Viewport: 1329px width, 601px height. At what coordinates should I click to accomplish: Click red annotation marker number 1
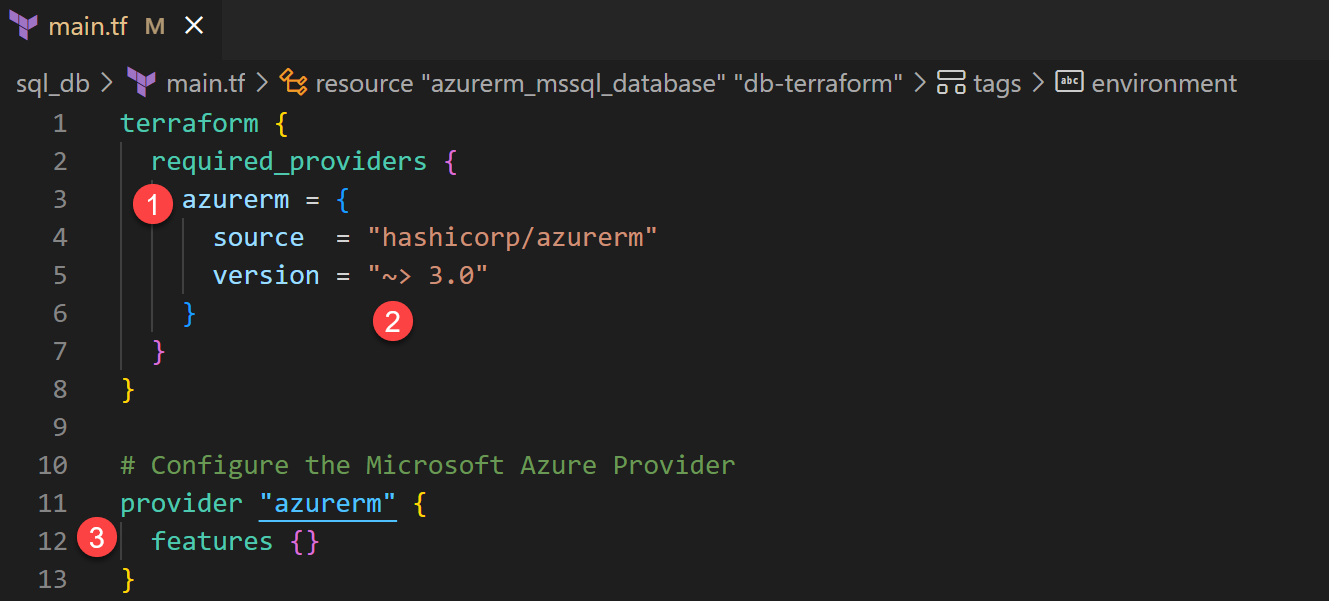[153, 206]
